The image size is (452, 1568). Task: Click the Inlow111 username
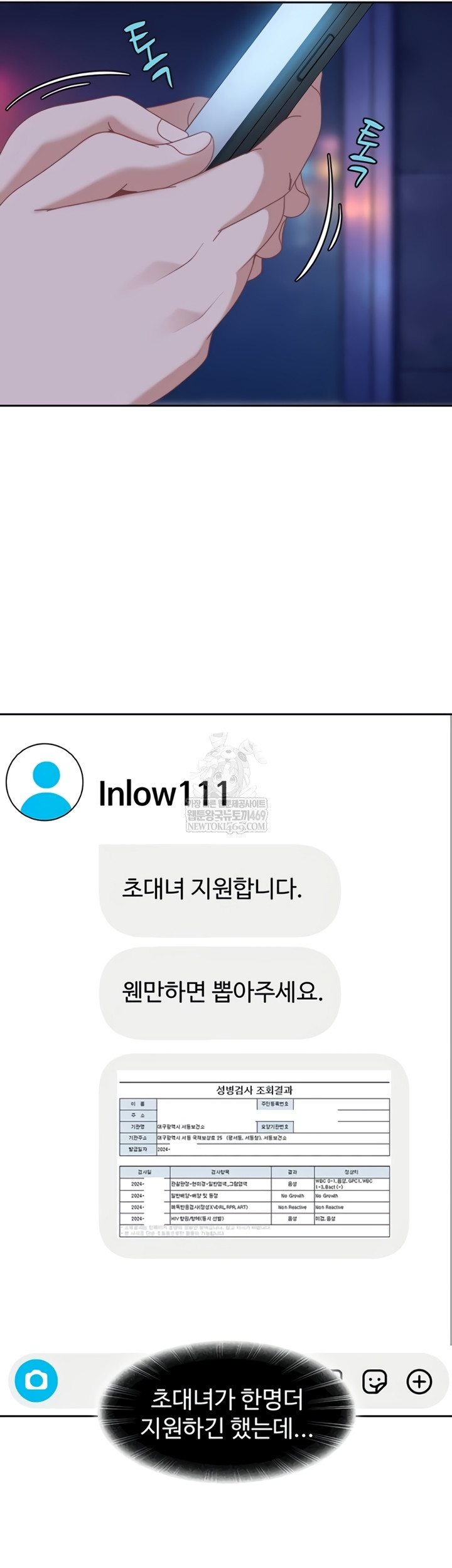point(164,793)
